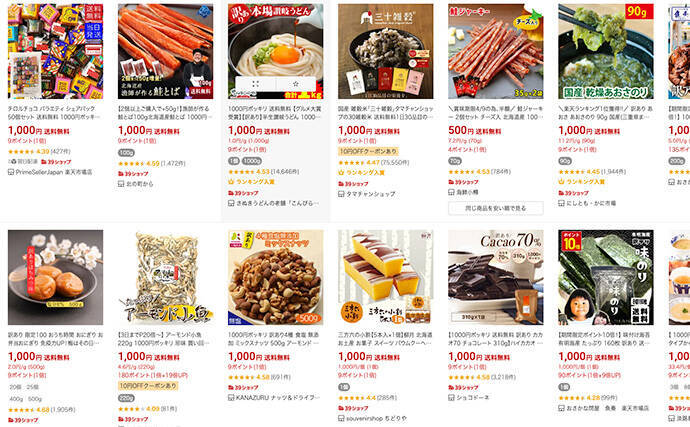Click the expand-image icon on the udon thumbnail

255,84
